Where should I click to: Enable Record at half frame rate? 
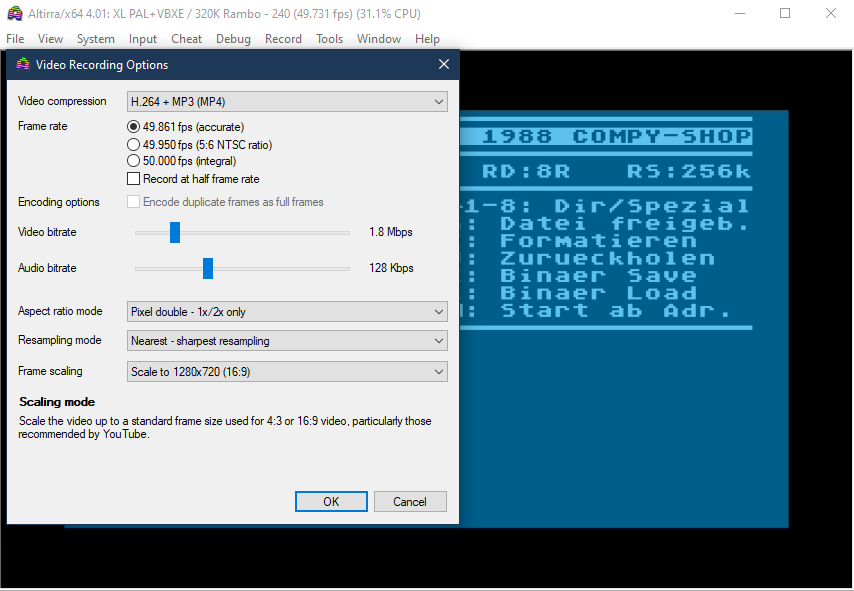coord(134,179)
